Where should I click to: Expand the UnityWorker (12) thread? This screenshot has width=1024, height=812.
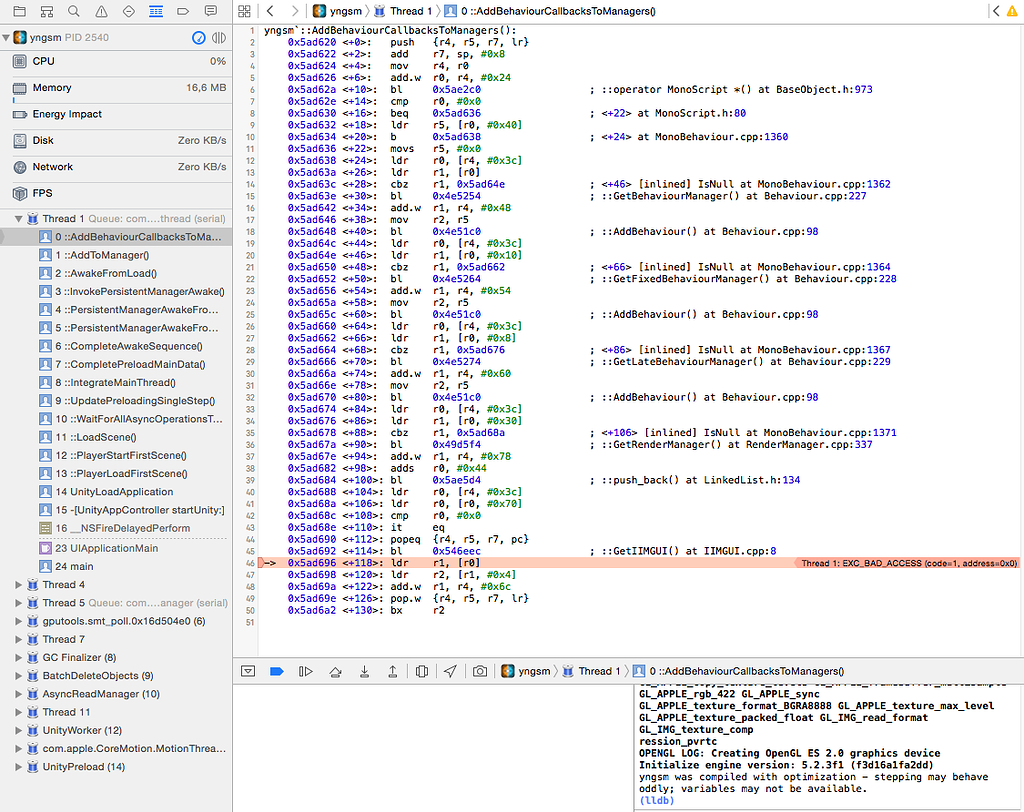[x=19, y=731]
